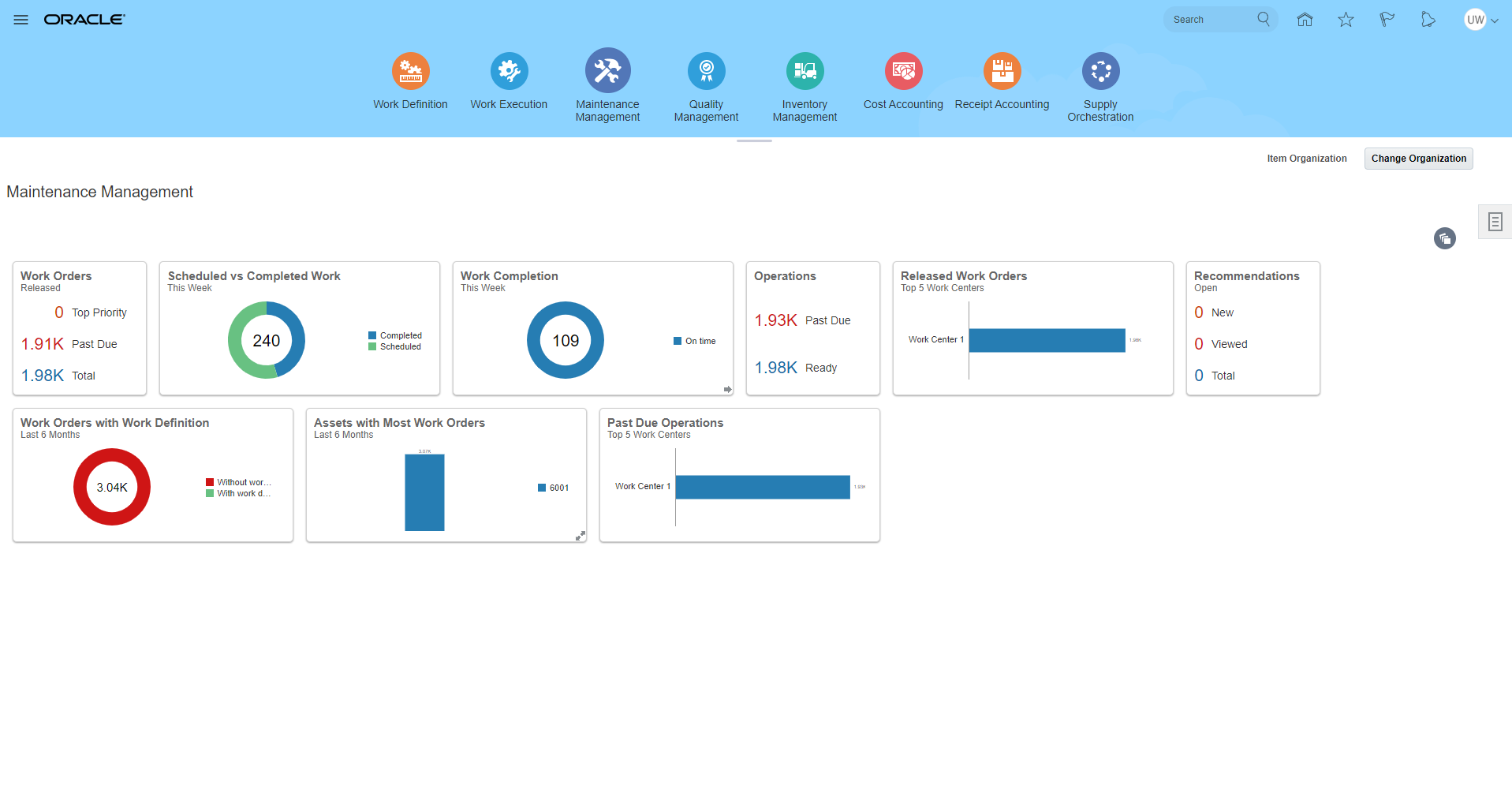Open the navigator hamburger menu

click(21, 20)
